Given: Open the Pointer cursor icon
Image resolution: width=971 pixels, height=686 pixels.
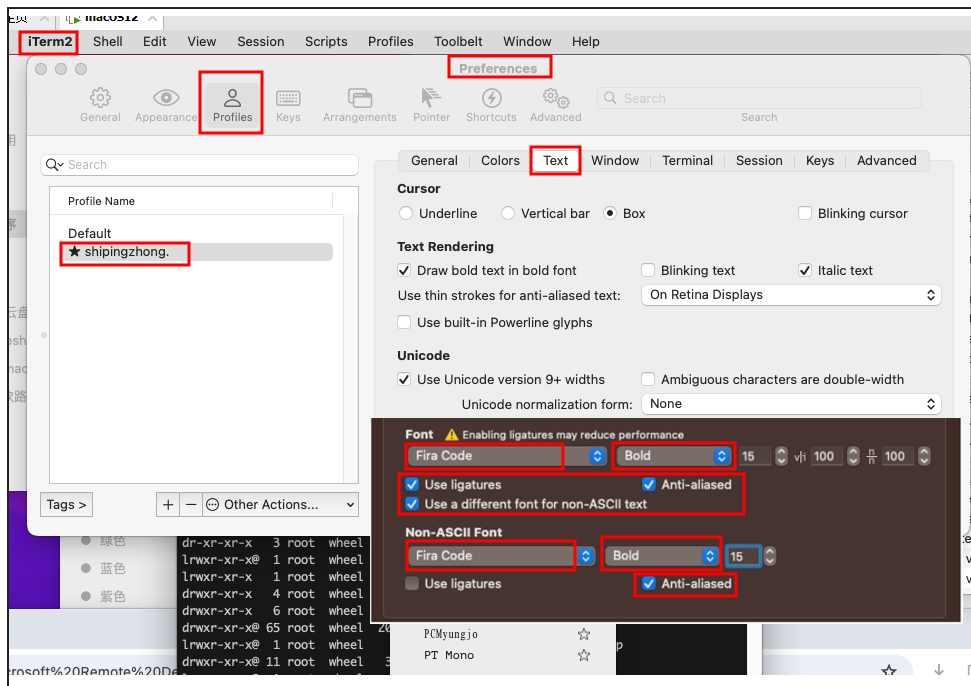Looking at the screenshot, I should (x=431, y=98).
